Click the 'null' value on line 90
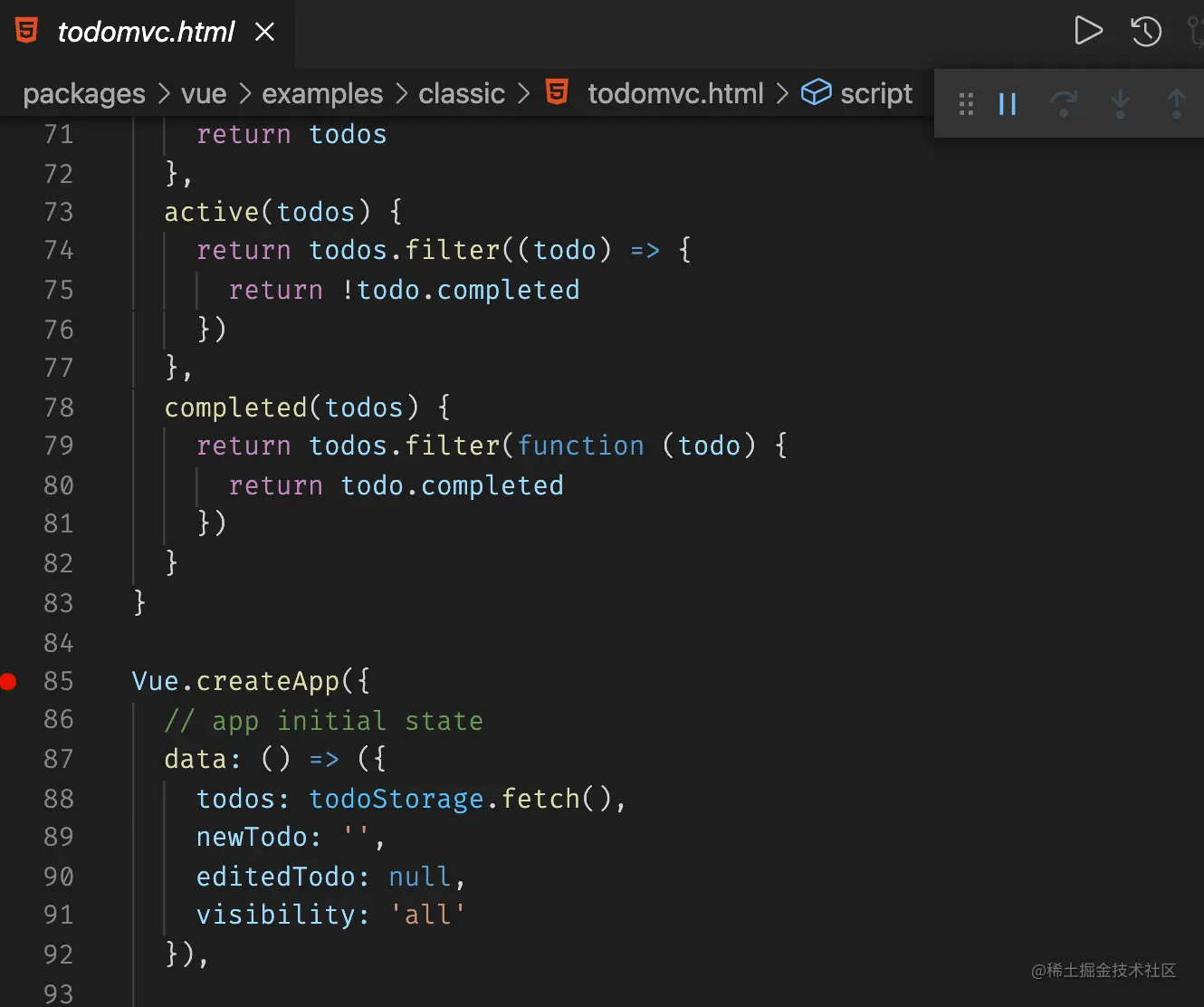1204x1007 pixels. [420, 877]
